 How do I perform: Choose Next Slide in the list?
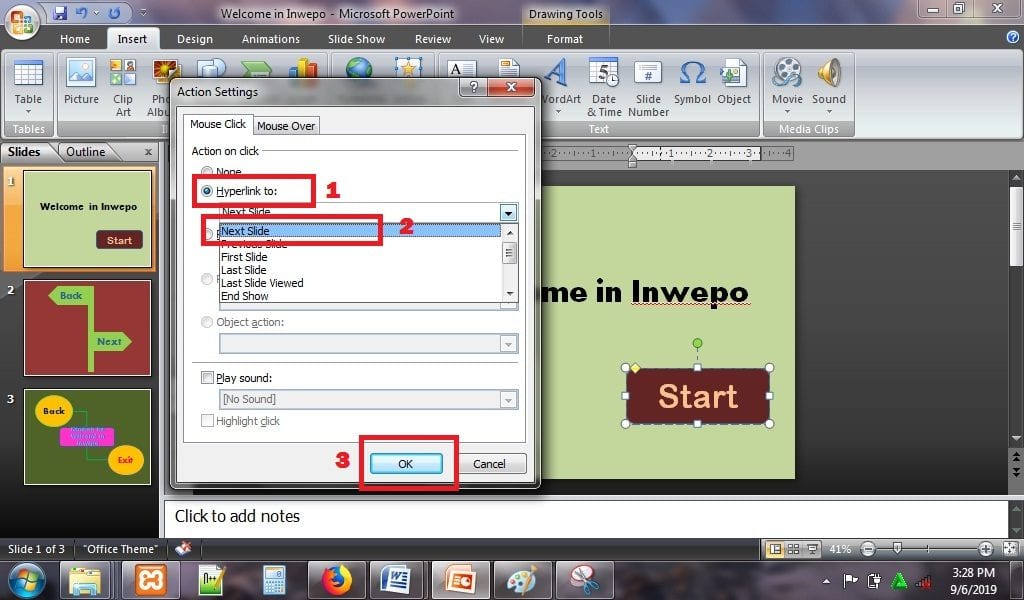[x=360, y=230]
